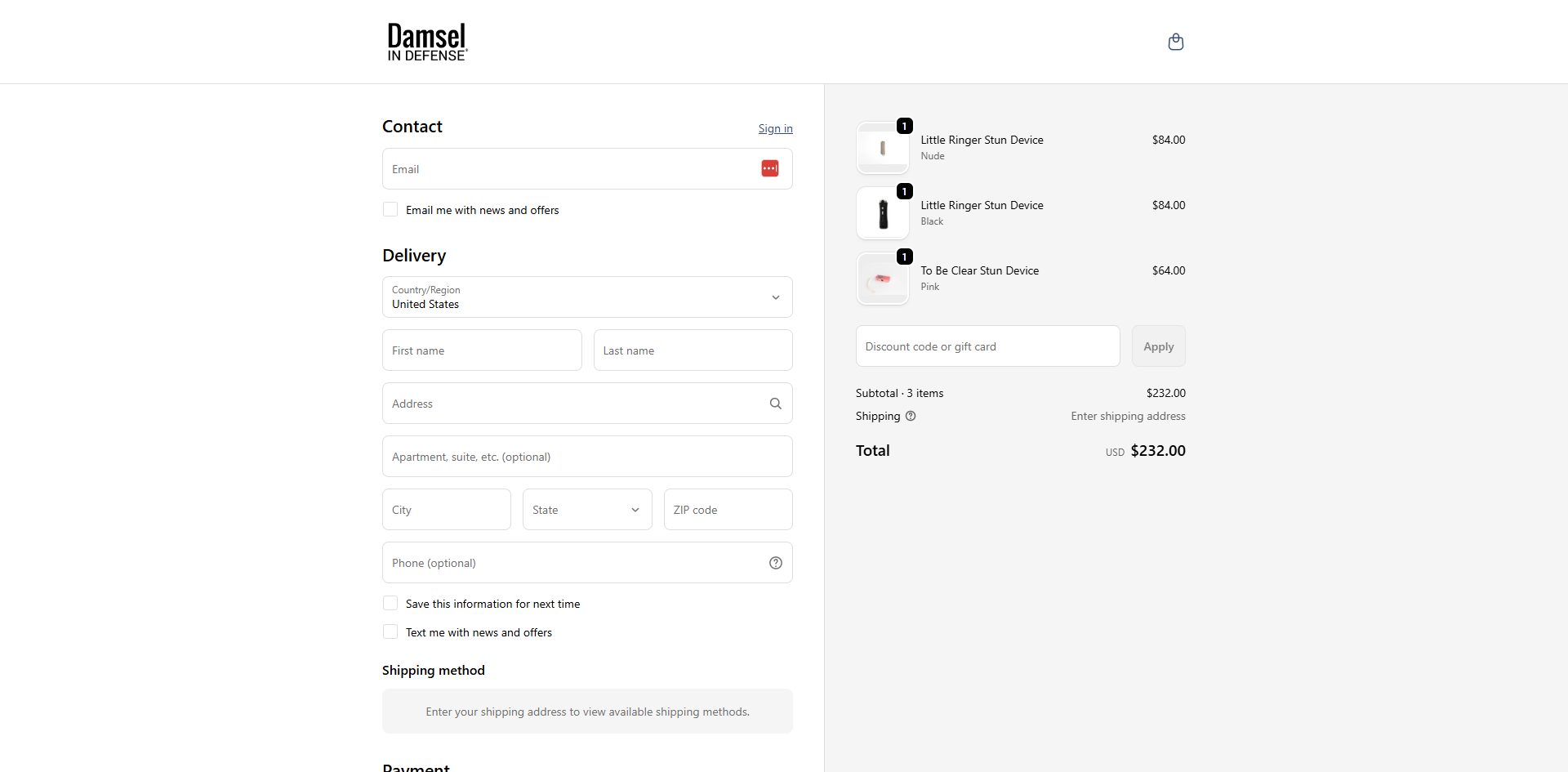
Task: Tick 'Text me with news and offers'
Action: [x=390, y=632]
